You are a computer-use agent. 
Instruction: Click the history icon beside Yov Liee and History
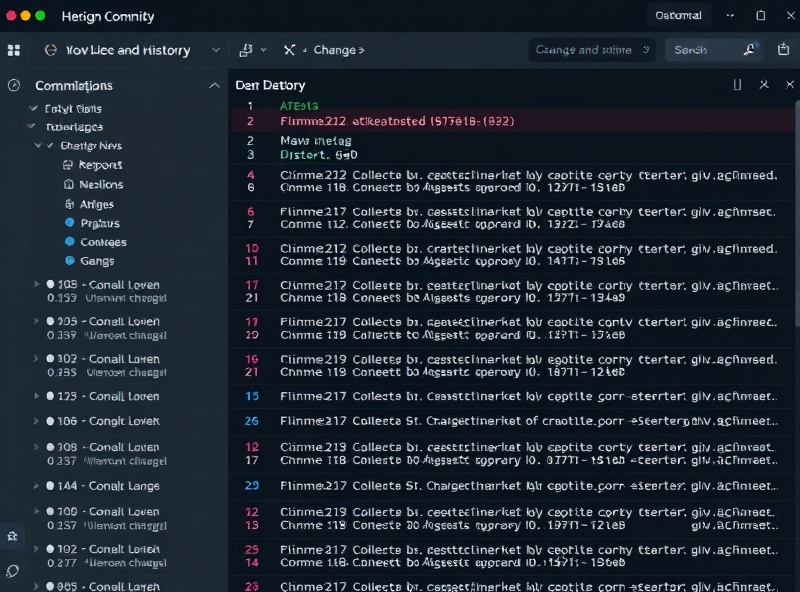[51, 50]
